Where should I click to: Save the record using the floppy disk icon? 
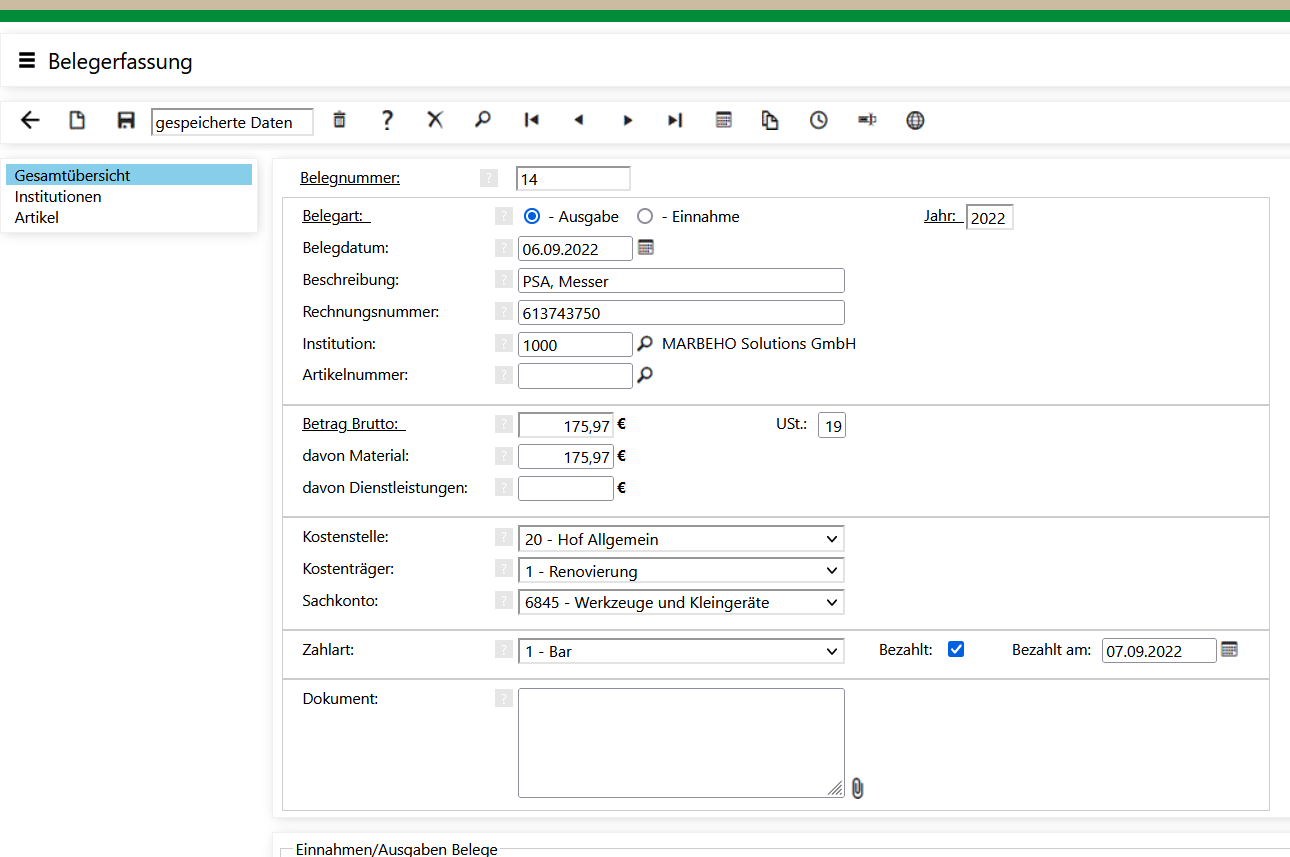126,121
